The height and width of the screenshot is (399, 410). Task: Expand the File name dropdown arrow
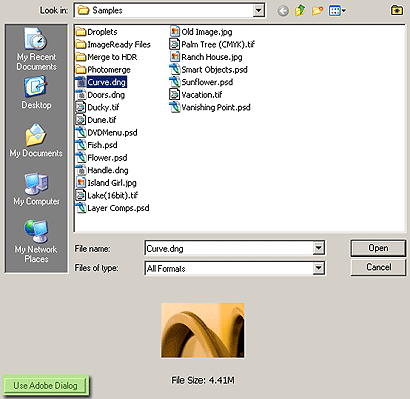(x=318, y=248)
